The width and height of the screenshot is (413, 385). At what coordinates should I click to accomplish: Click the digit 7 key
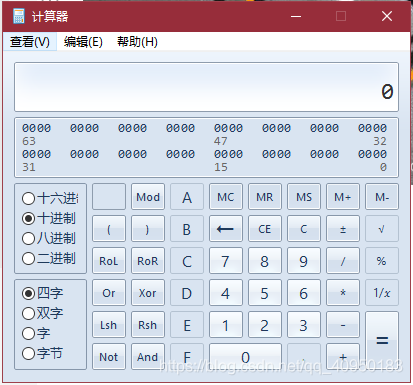pos(226,261)
